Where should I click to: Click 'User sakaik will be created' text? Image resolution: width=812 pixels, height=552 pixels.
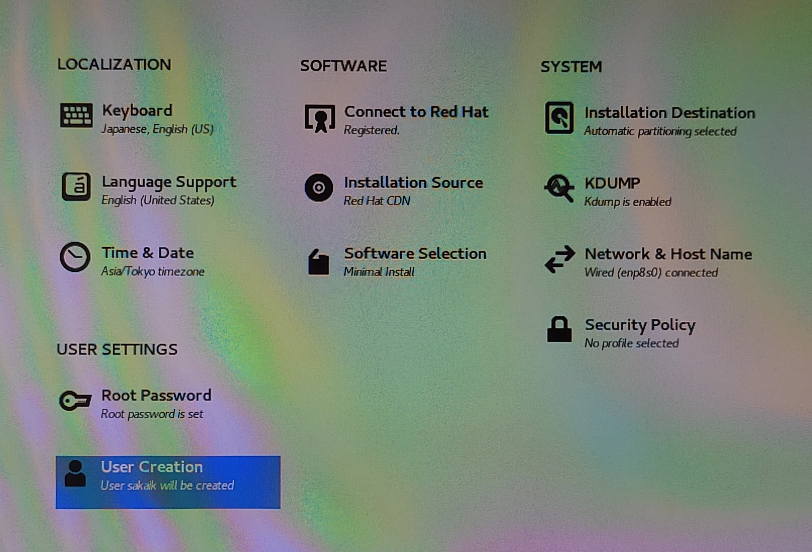point(167,485)
